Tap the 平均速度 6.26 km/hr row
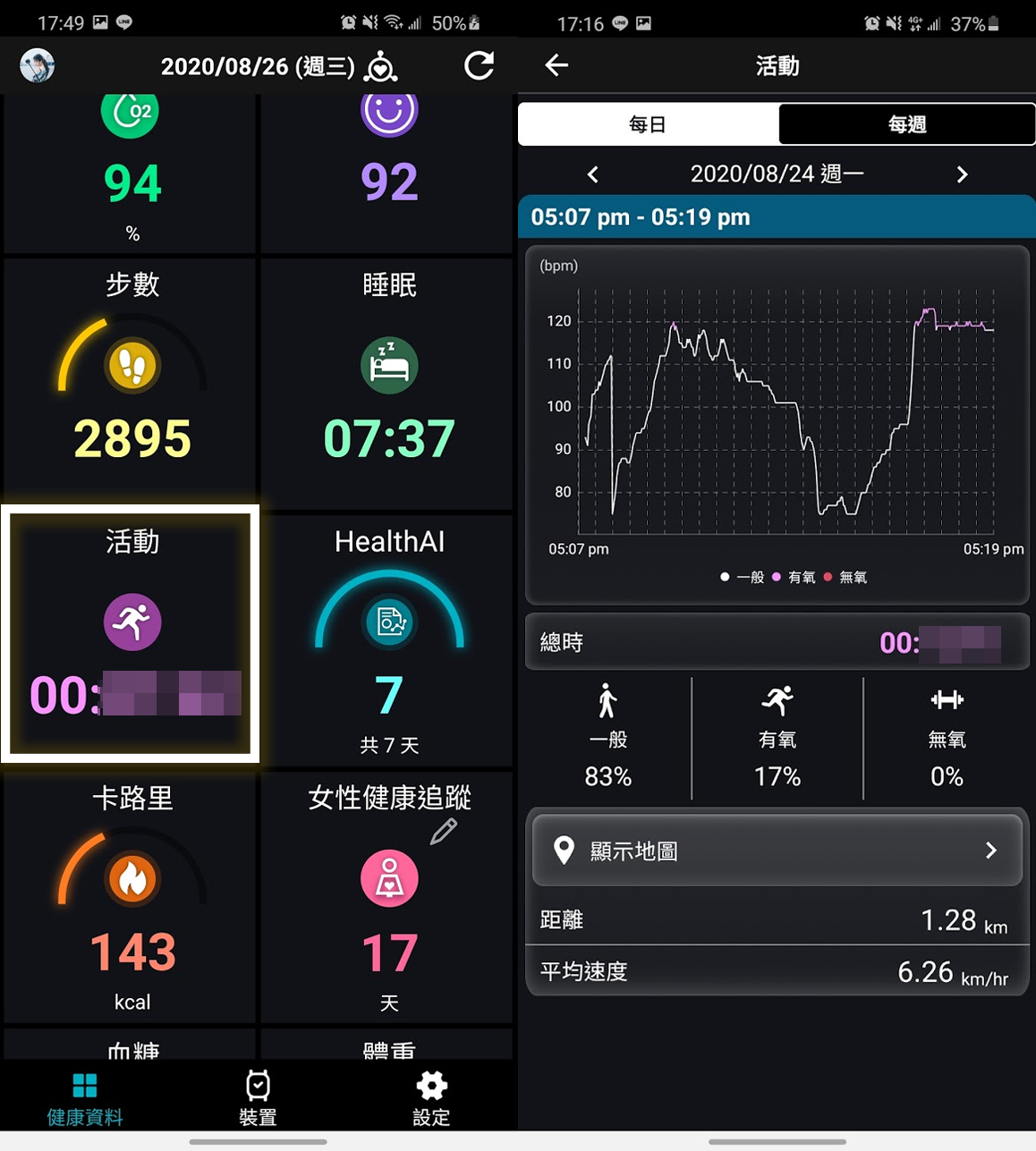The image size is (1036, 1151). pyautogui.click(x=777, y=971)
